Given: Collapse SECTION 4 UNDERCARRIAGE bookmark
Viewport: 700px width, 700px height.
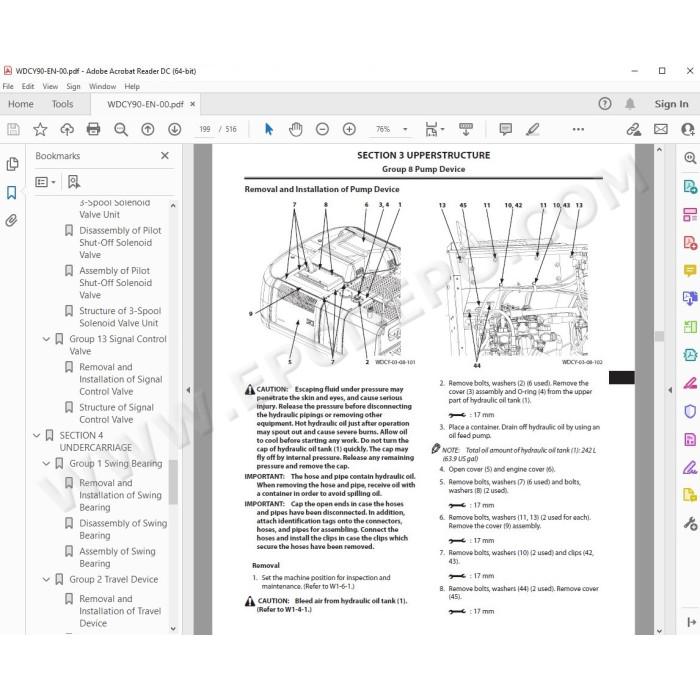Looking at the screenshot, I should pyautogui.click(x=37, y=435).
